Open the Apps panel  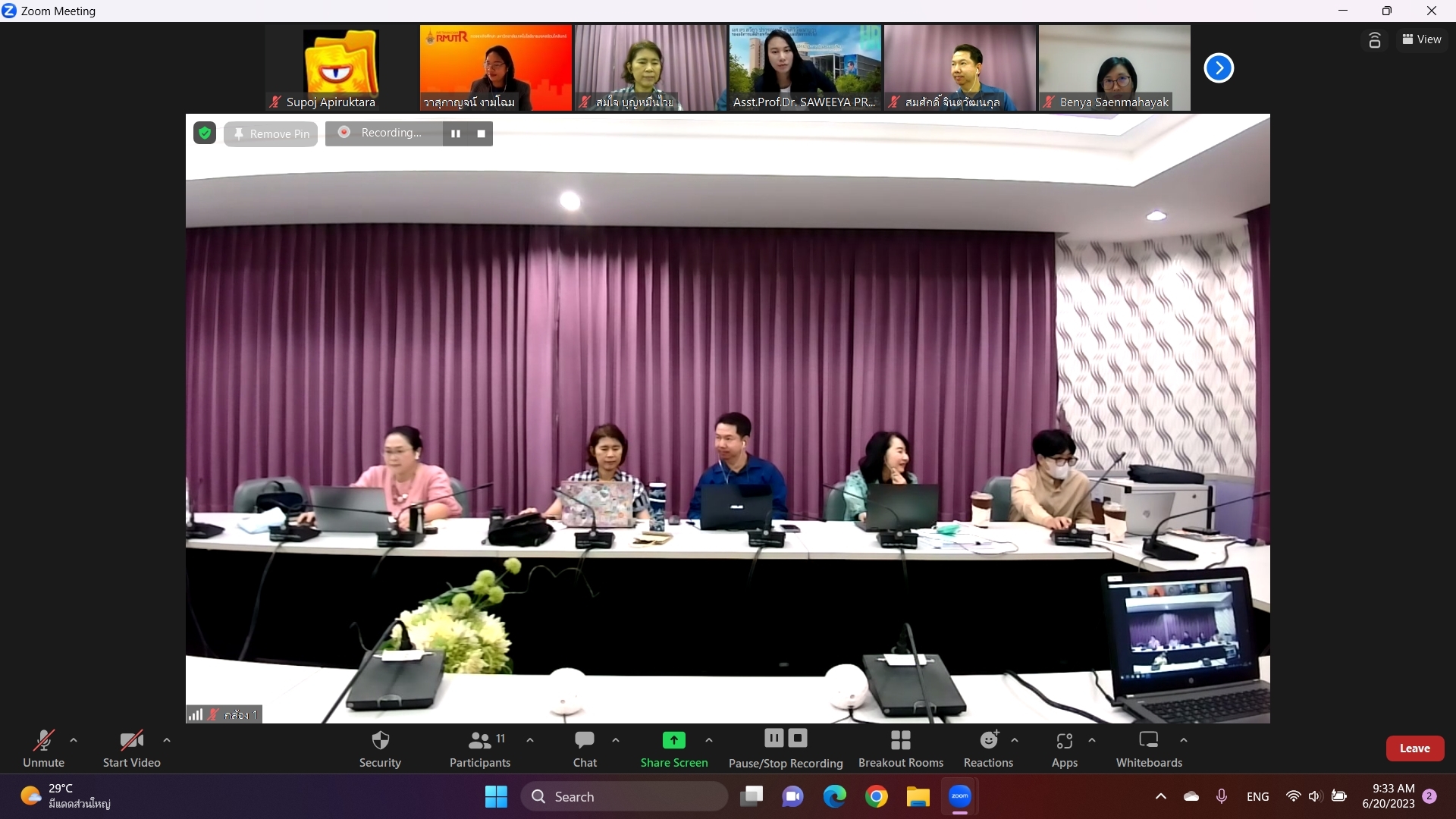click(x=1065, y=748)
